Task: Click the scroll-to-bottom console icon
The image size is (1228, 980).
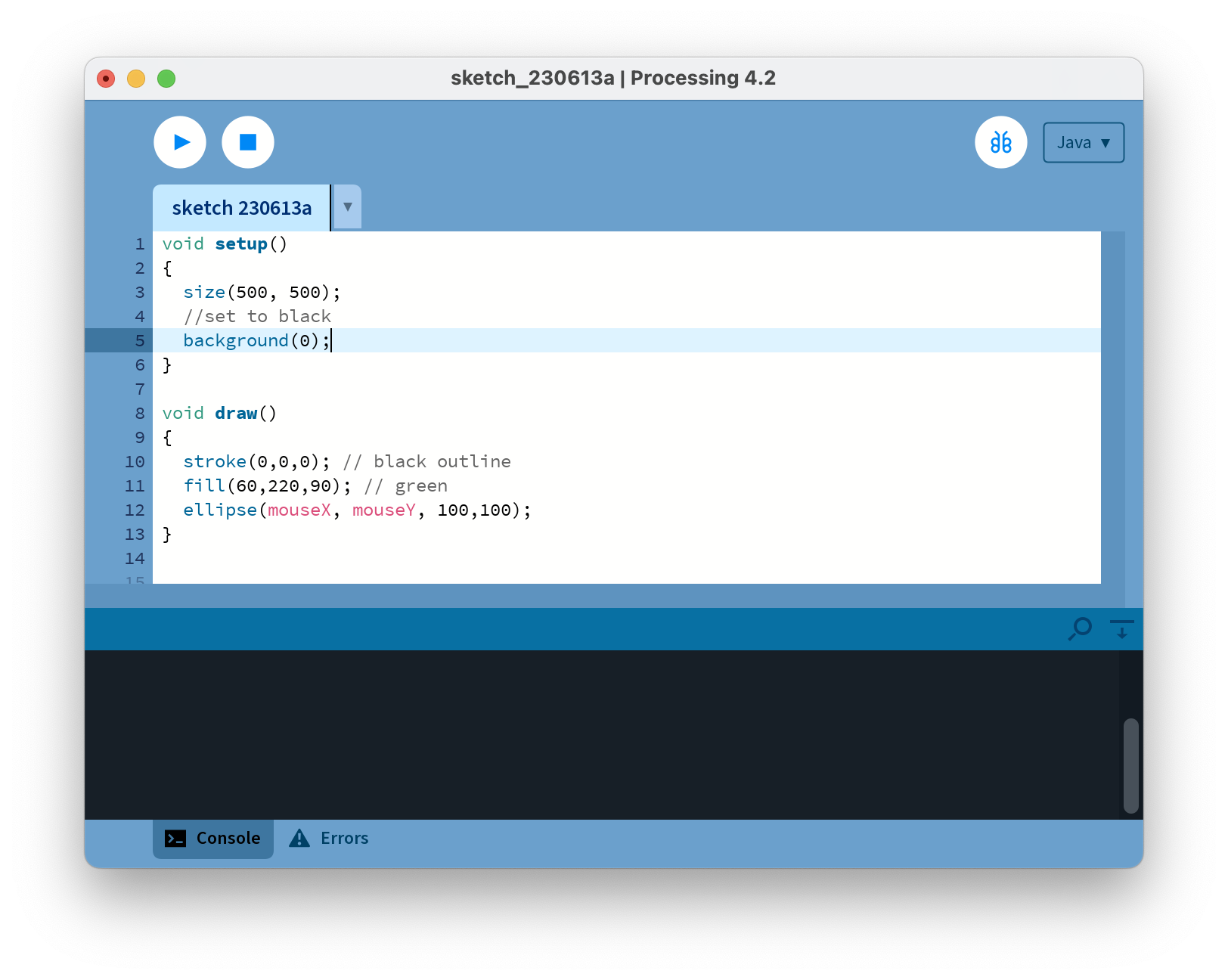Action: [1121, 628]
